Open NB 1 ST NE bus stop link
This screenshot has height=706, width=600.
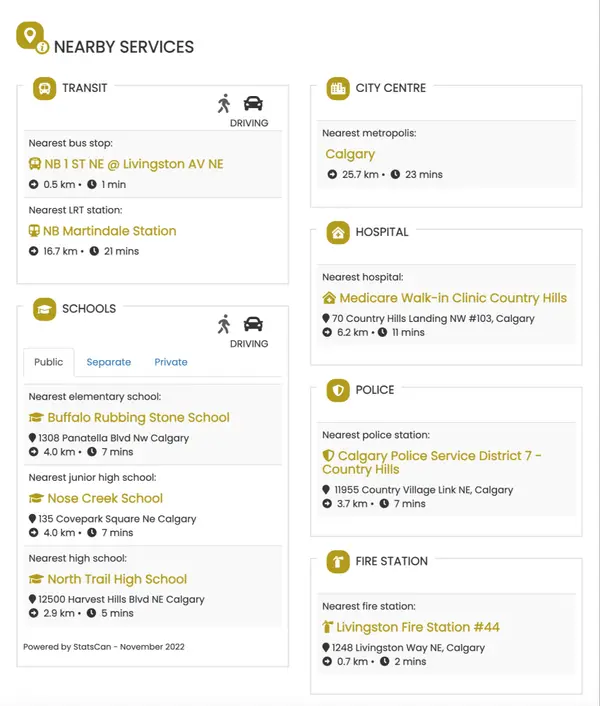pyautogui.click(x=133, y=164)
